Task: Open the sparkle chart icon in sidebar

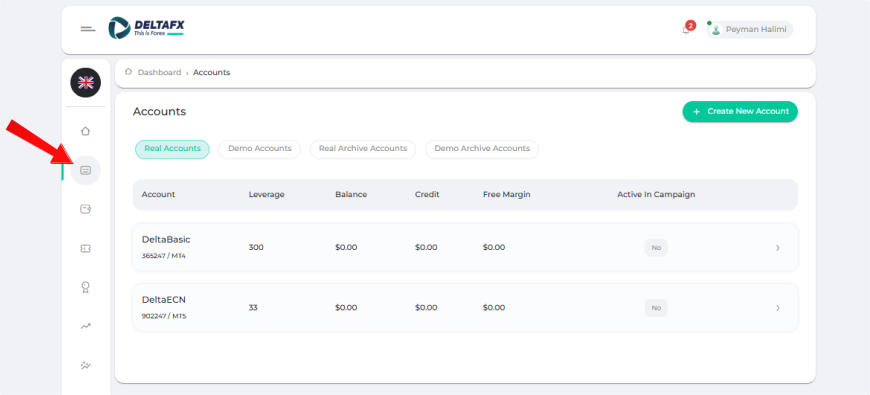Action: (85, 365)
